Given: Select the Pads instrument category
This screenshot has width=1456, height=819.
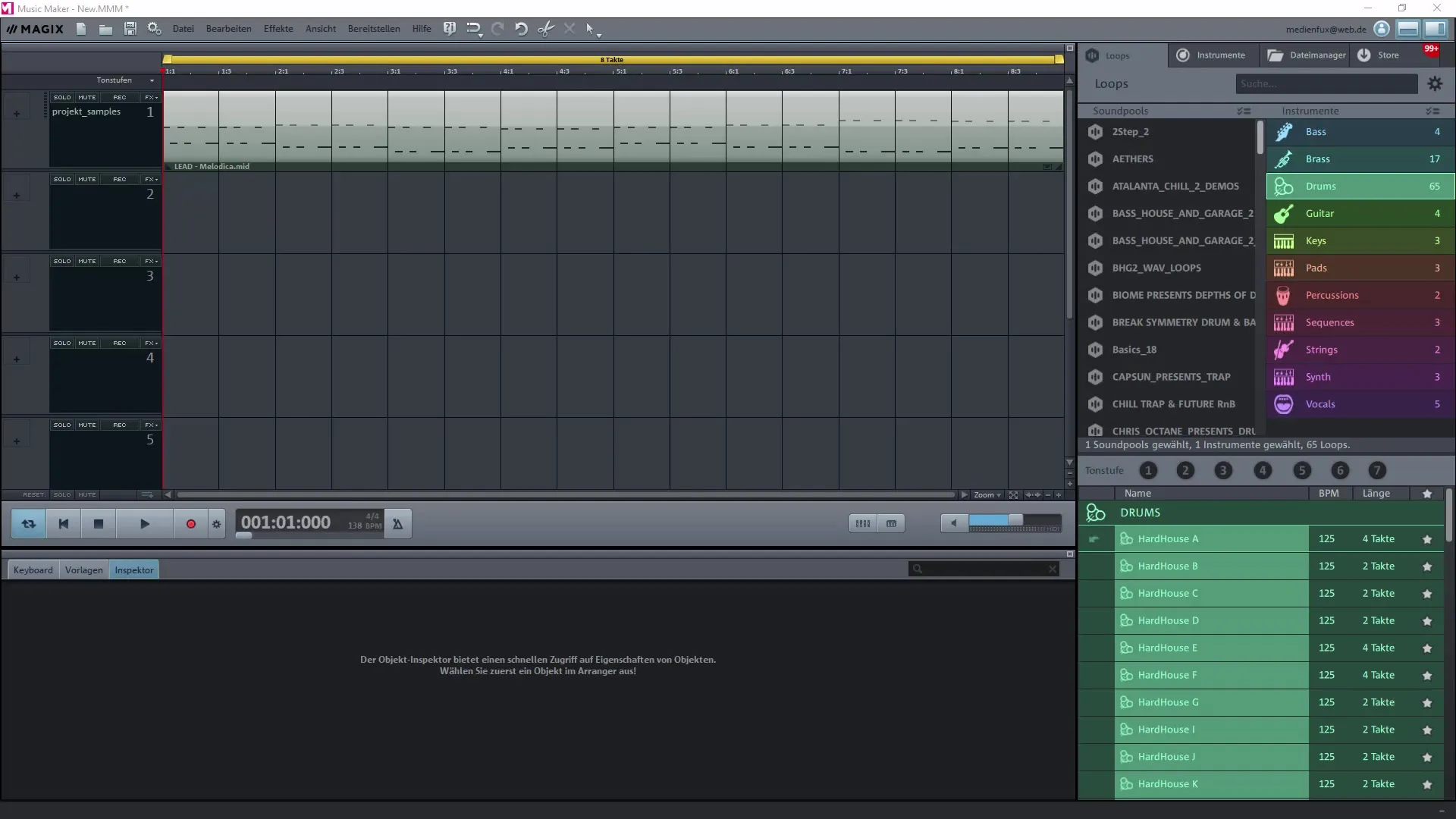Looking at the screenshot, I should (x=1360, y=268).
